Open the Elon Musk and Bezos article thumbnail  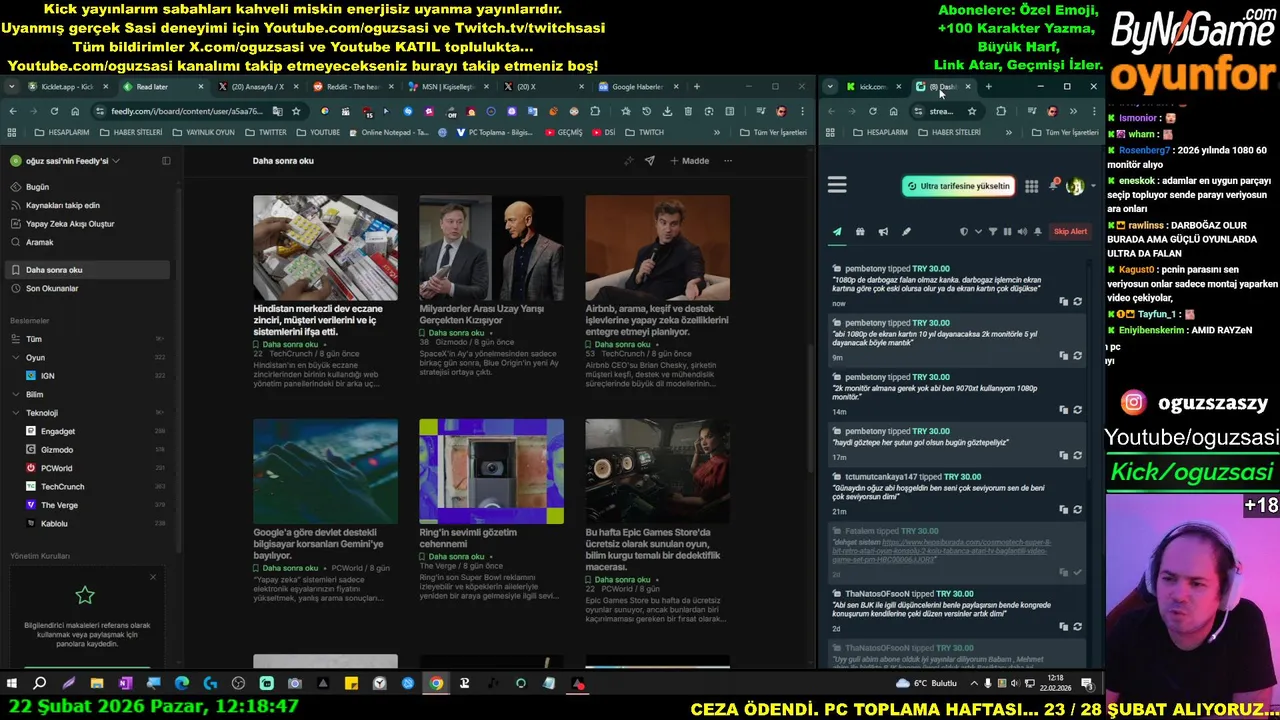tap(491, 248)
